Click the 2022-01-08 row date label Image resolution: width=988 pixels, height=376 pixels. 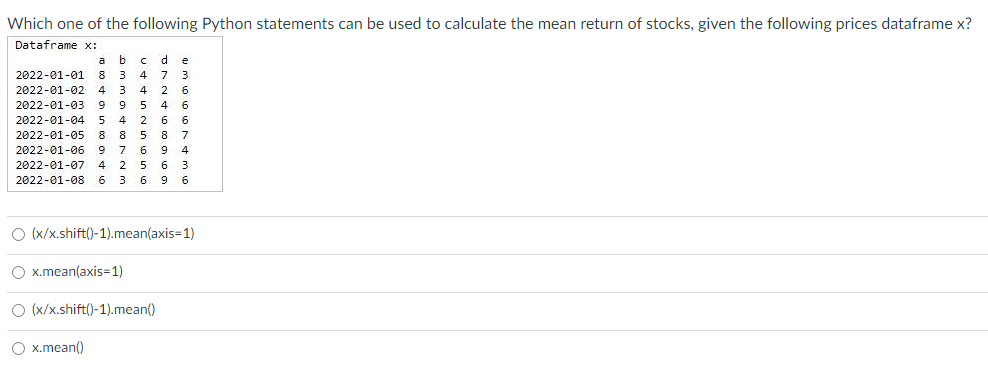[50, 180]
